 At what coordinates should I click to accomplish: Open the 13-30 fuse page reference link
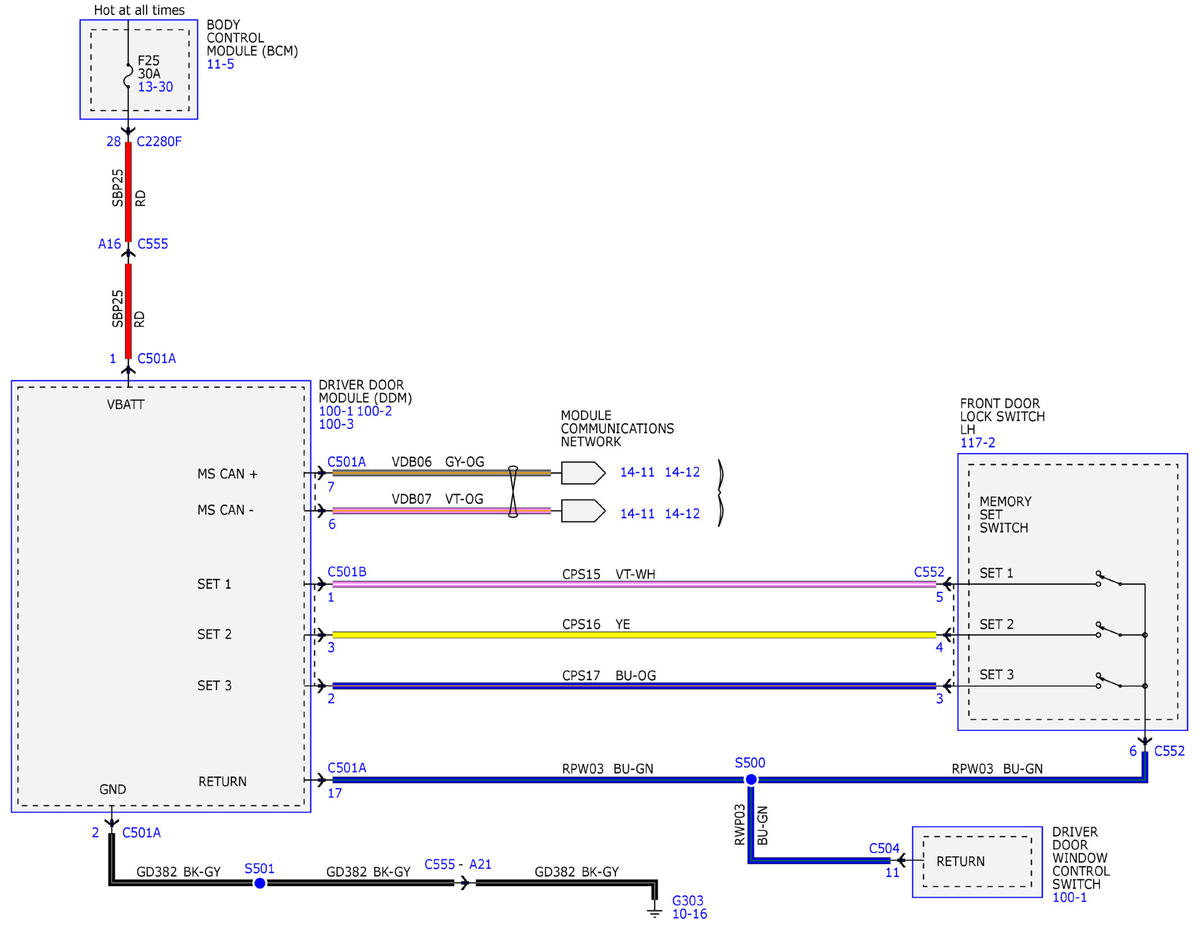pyautogui.click(x=156, y=87)
